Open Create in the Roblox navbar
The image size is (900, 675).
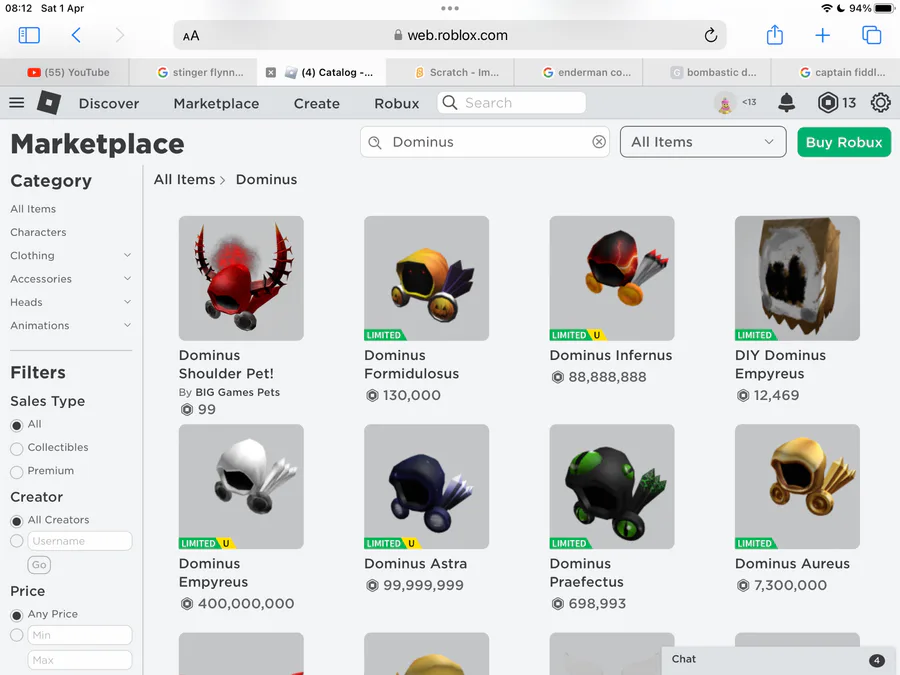pyautogui.click(x=317, y=103)
